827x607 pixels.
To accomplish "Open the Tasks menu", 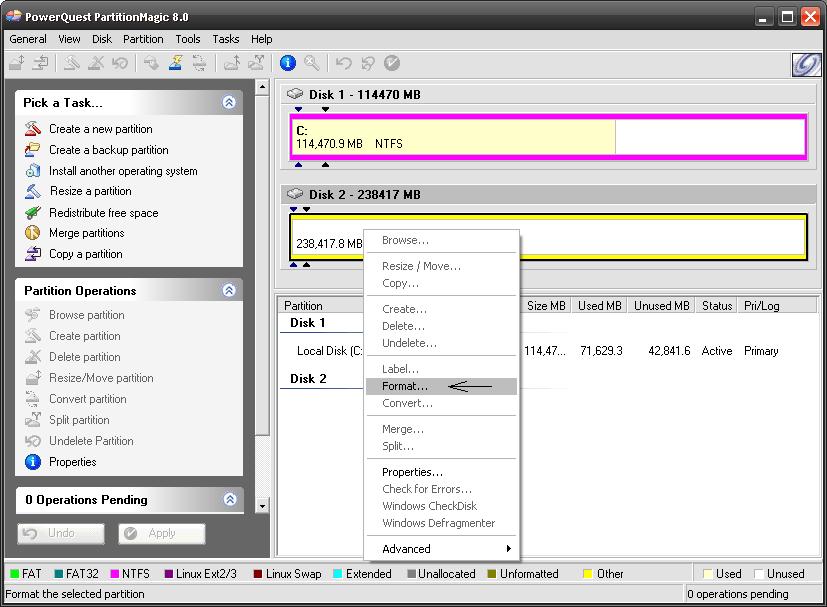I will coord(226,39).
